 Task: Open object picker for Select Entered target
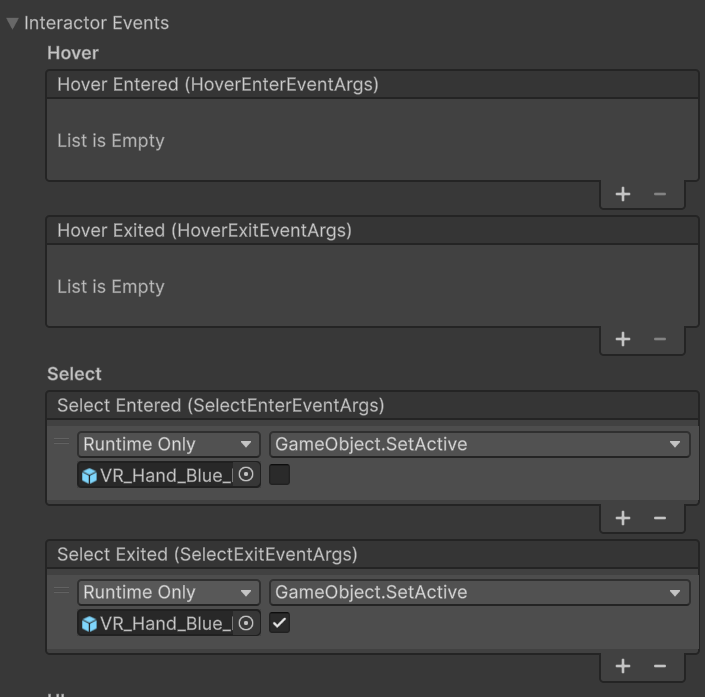247,476
